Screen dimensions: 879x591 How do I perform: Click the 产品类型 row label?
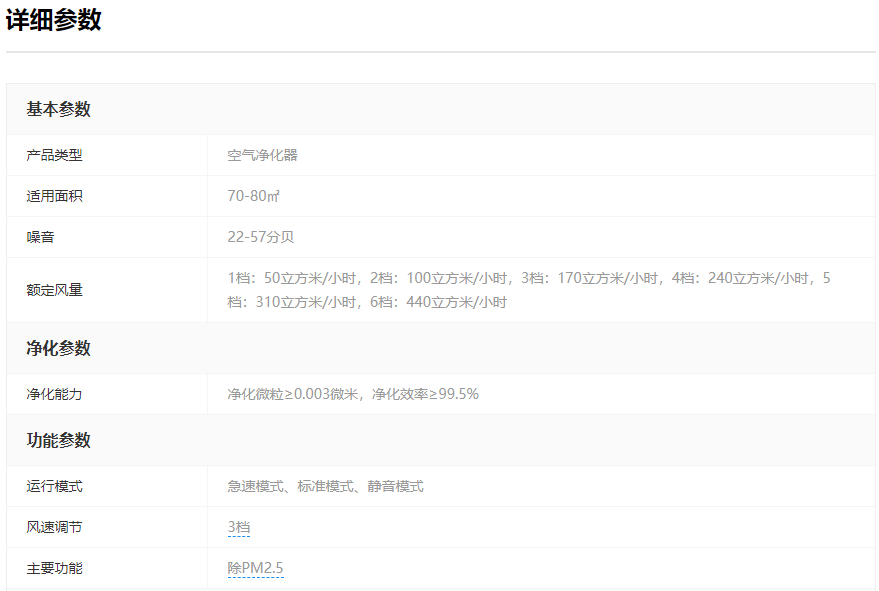point(54,155)
